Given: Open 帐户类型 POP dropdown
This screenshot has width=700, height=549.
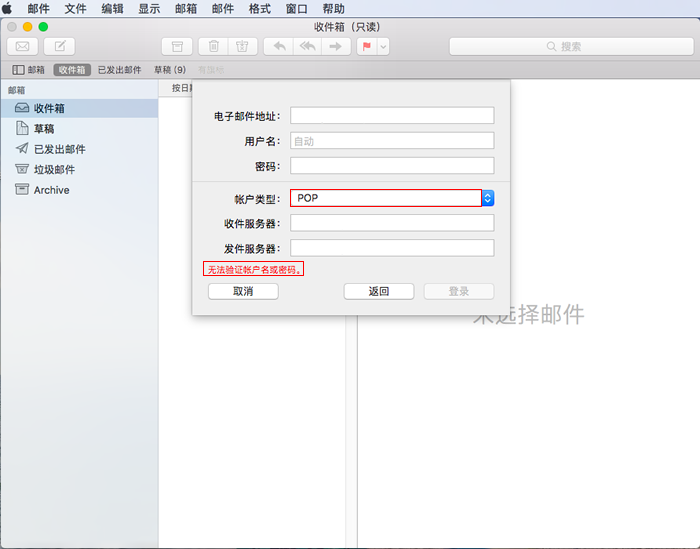Looking at the screenshot, I should (392, 198).
